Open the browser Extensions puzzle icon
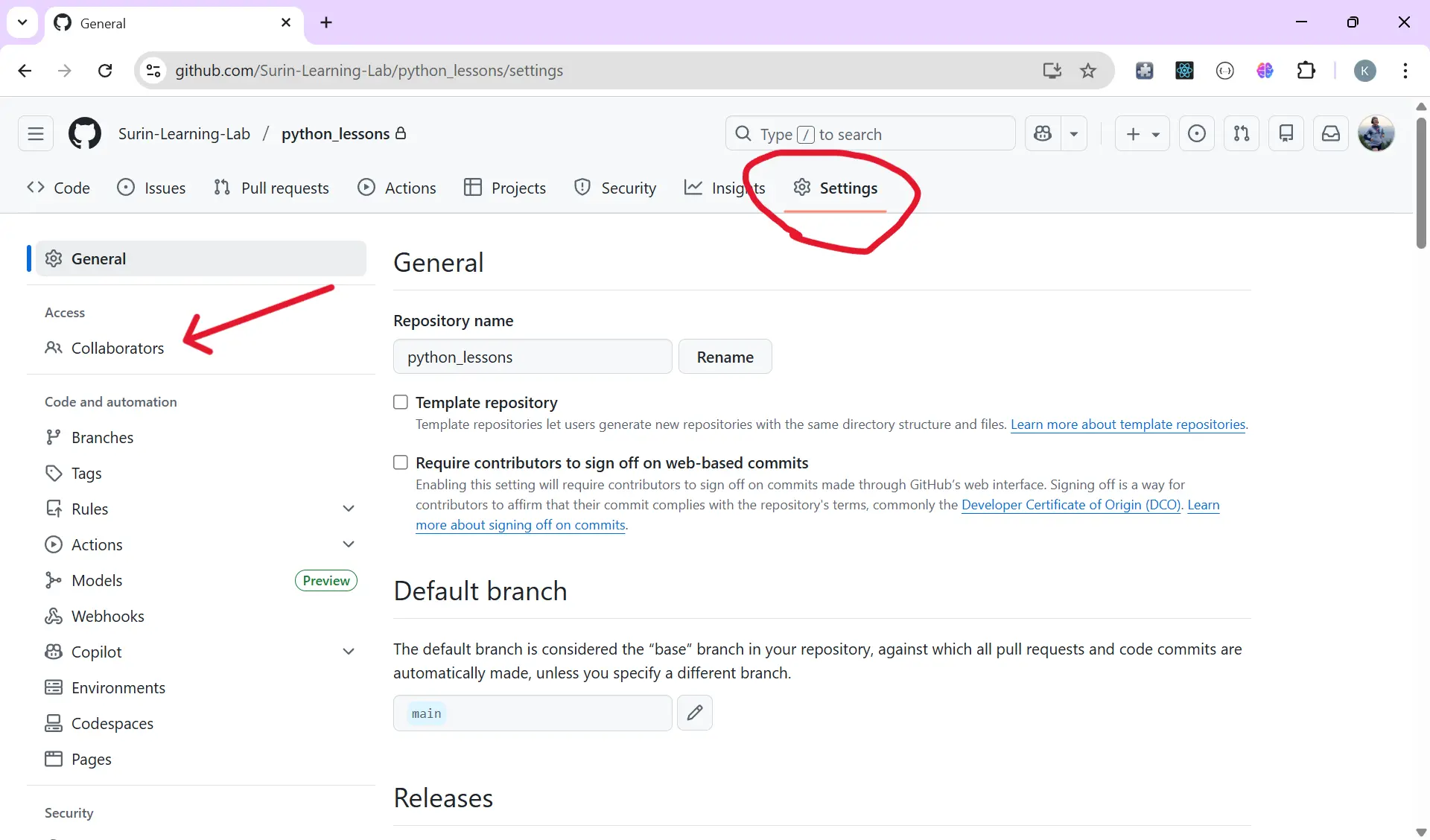Screen dimensions: 1430x840 click(x=1306, y=70)
